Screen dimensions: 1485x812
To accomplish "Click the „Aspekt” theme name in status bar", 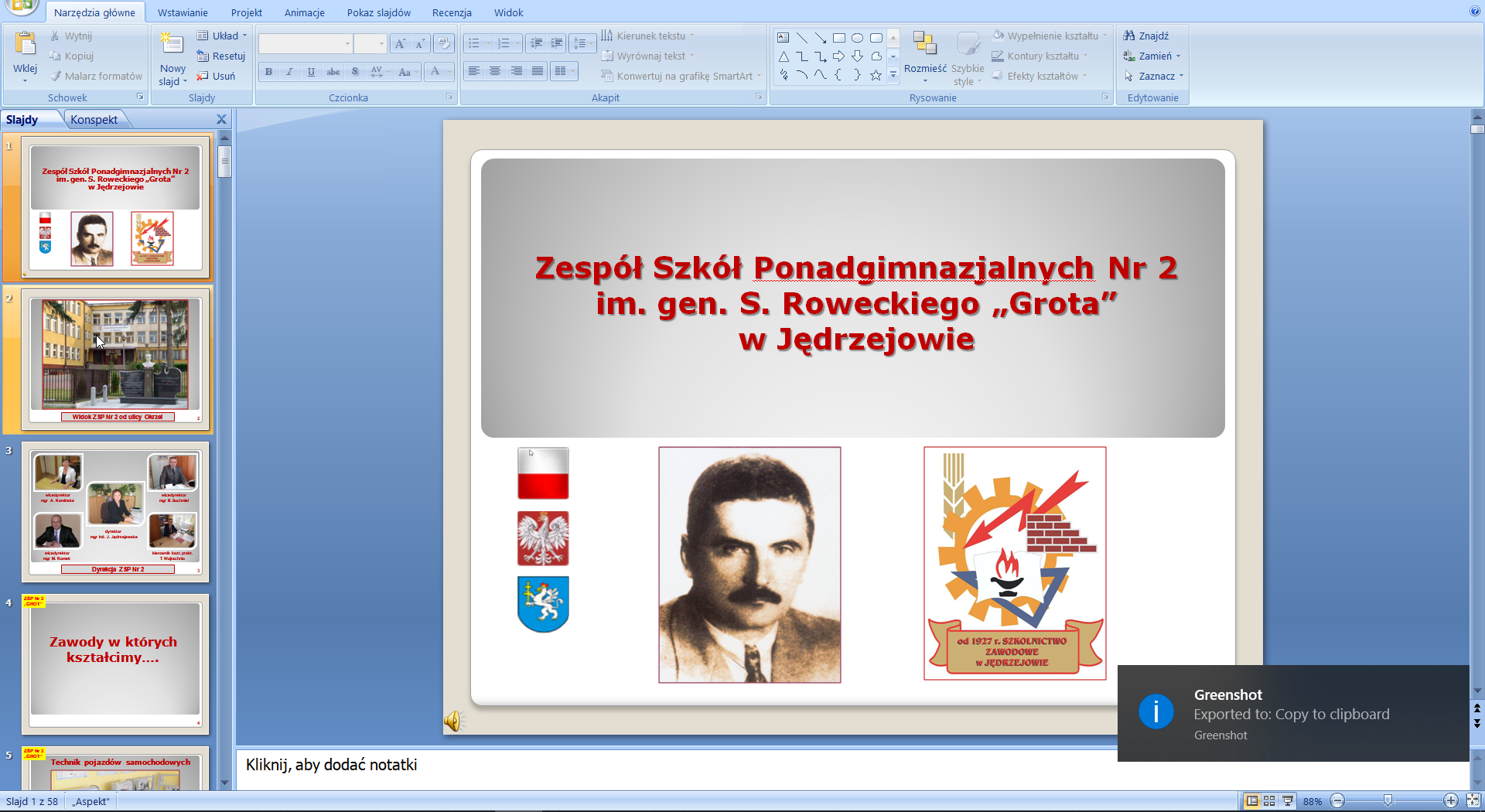I will coord(91,801).
